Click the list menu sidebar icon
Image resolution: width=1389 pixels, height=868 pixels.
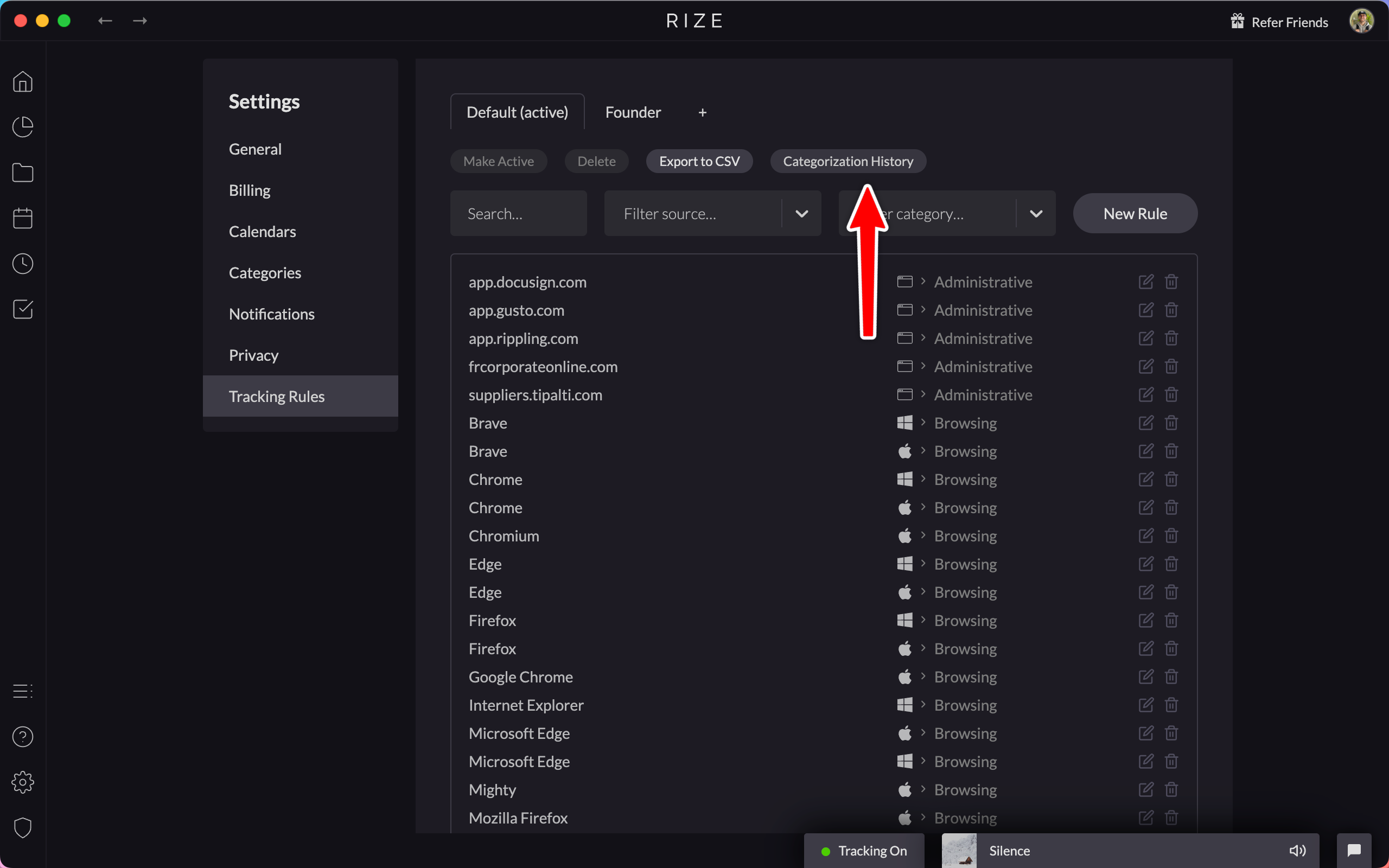[x=23, y=691]
